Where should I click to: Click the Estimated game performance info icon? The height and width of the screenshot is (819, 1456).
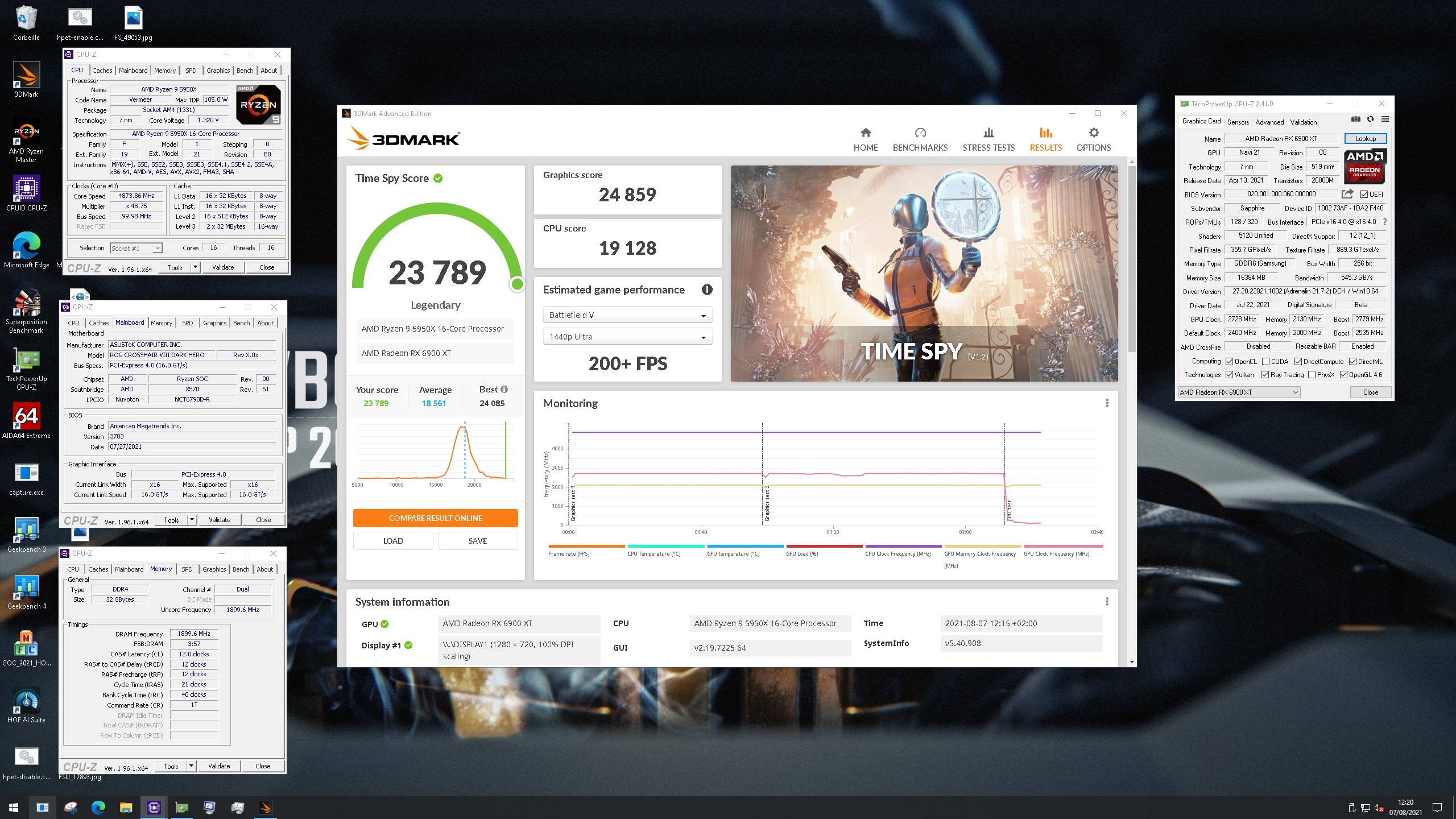point(707,289)
